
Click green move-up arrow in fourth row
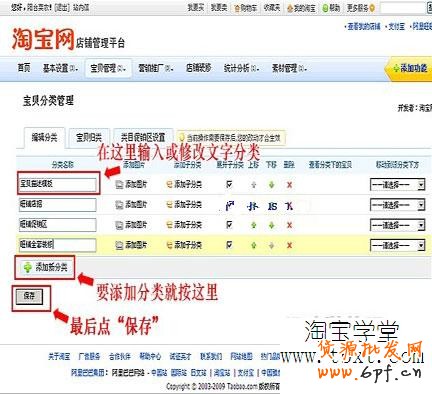[253, 245]
